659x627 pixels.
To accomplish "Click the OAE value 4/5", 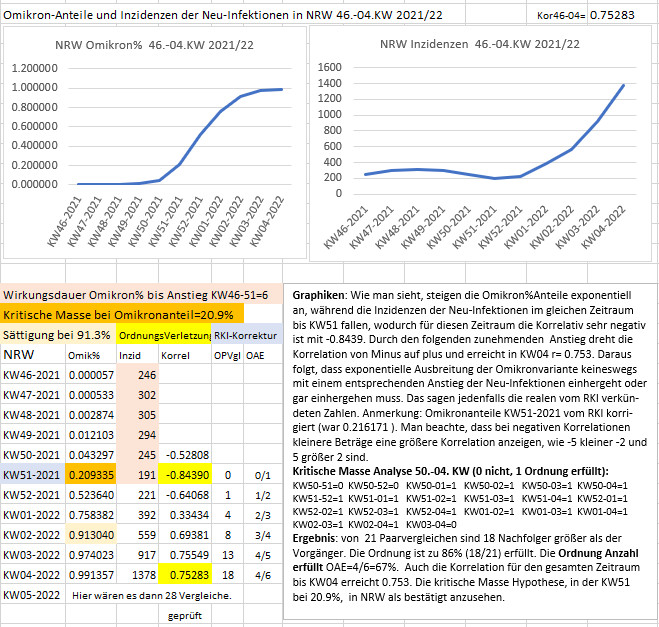I will [263, 555].
